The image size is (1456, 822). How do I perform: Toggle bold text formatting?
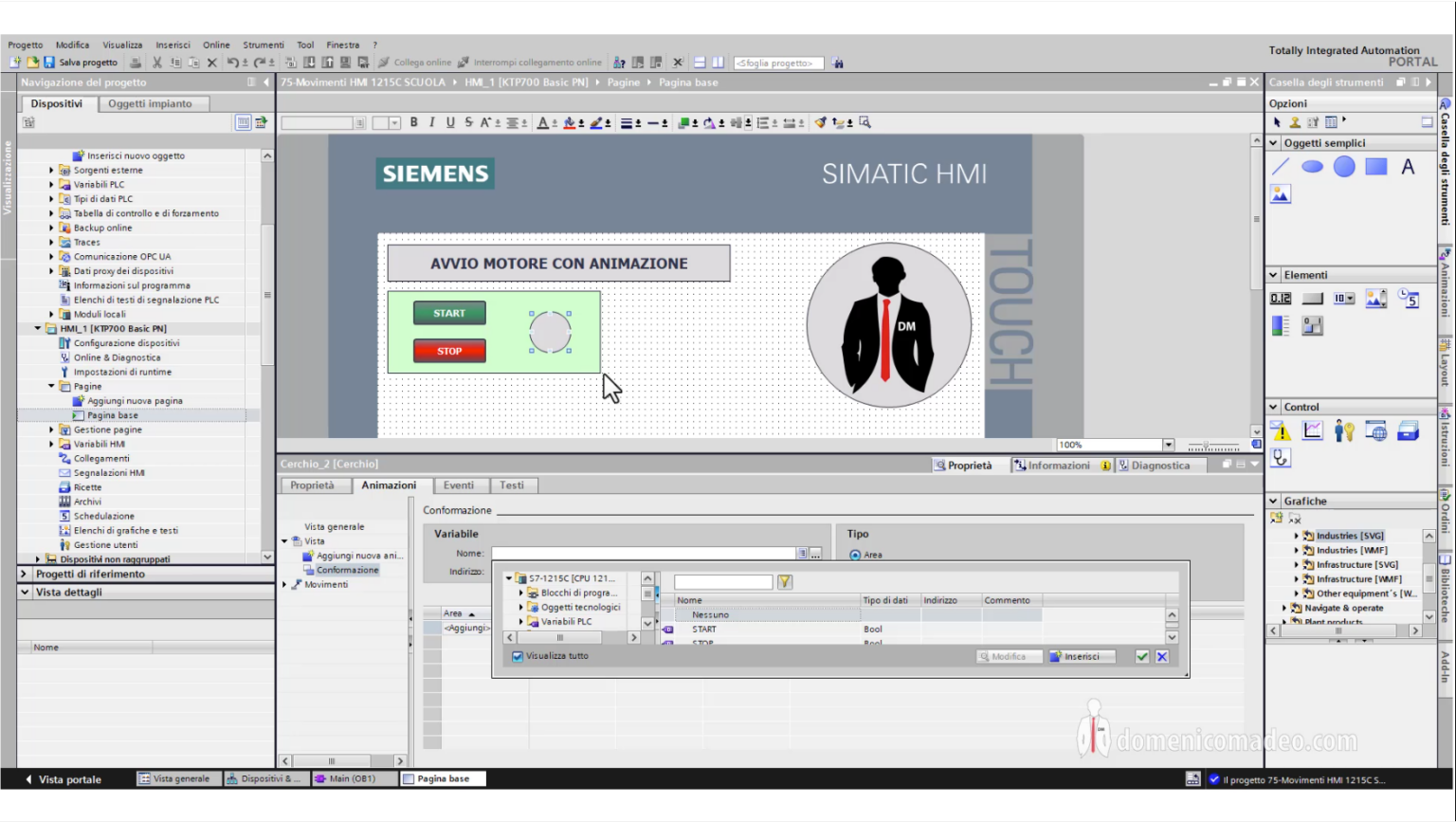click(413, 122)
